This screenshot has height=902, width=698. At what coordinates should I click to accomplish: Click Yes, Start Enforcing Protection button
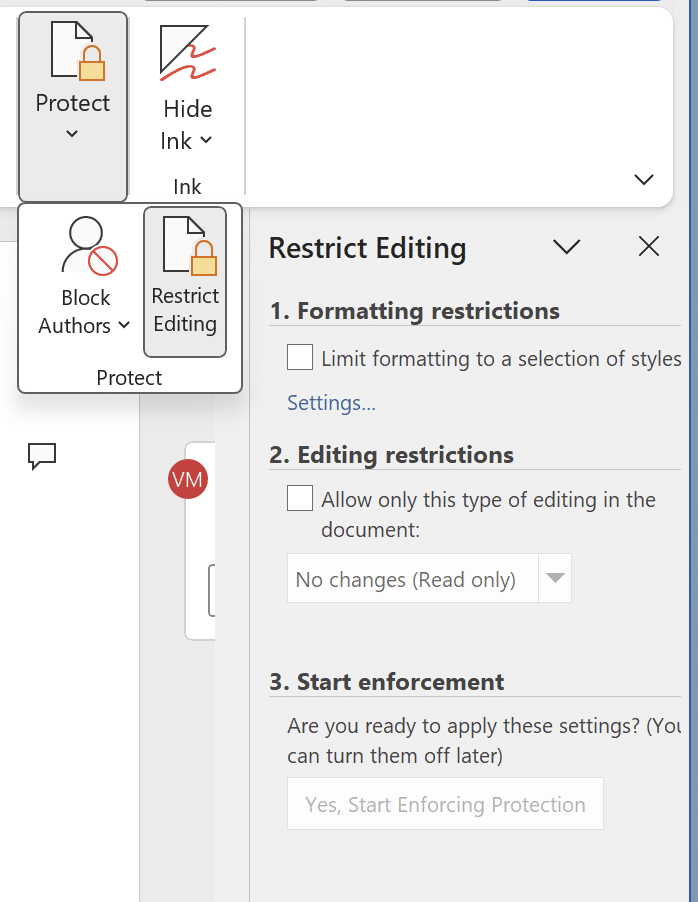click(x=445, y=804)
